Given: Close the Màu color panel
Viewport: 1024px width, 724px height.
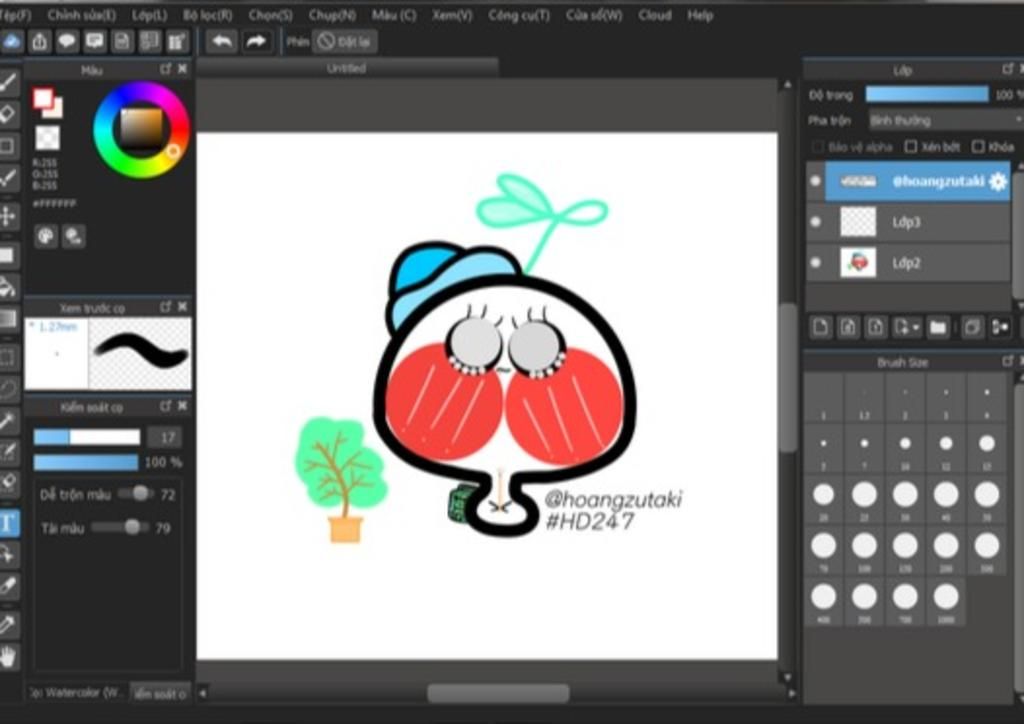Looking at the screenshot, I should pos(182,69).
